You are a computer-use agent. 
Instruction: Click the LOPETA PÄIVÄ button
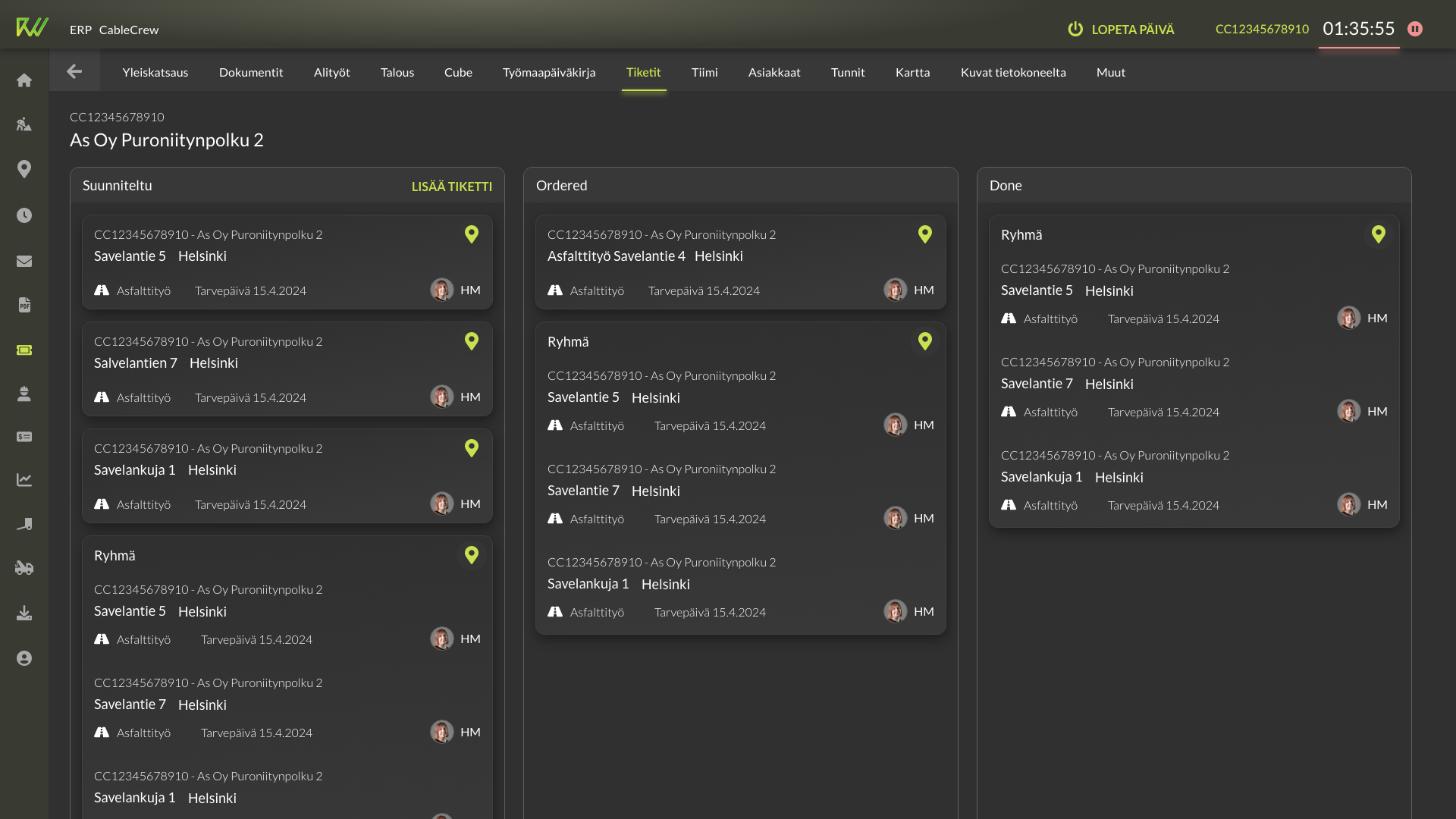[x=1121, y=30]
